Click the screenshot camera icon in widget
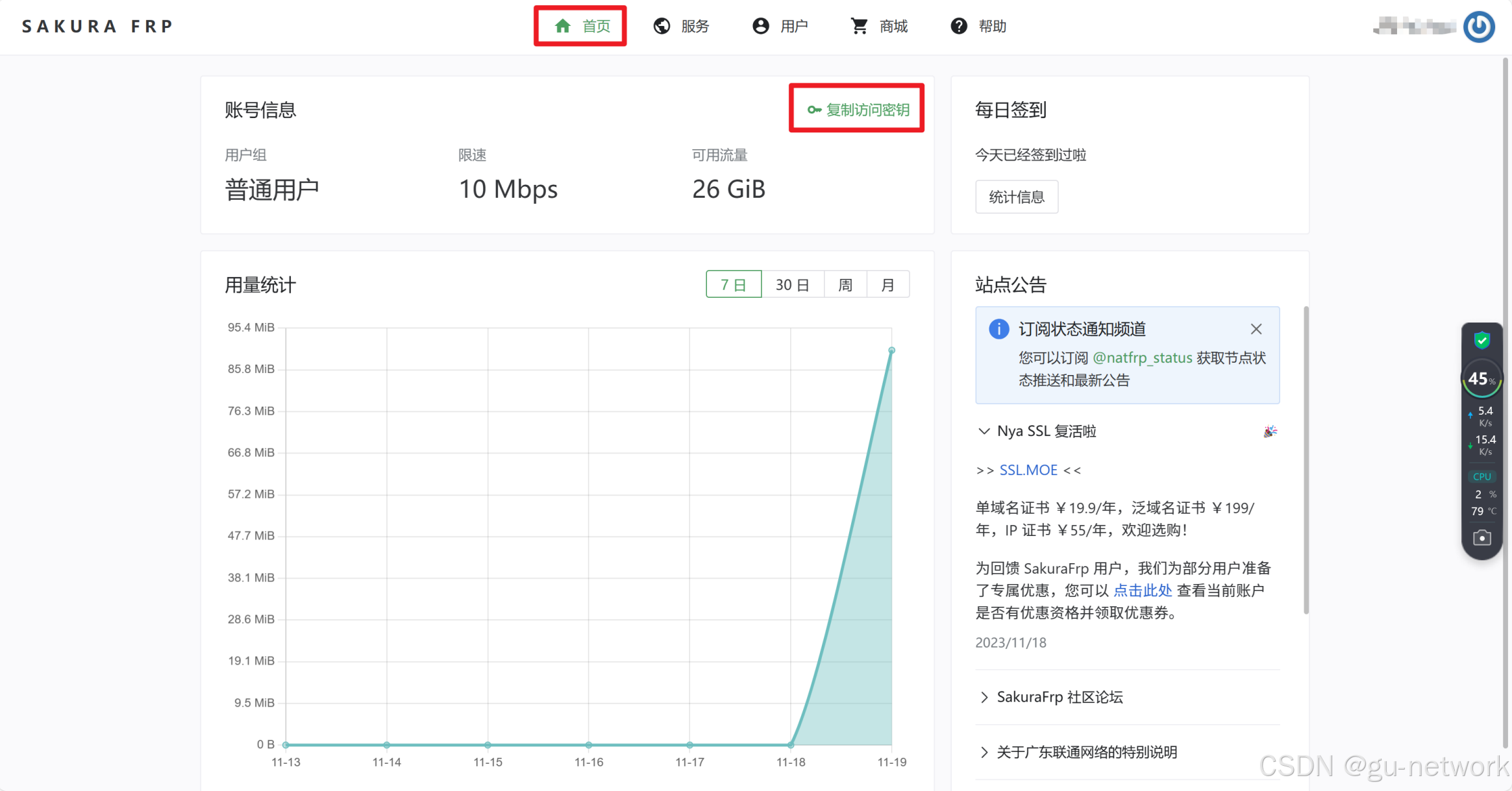 1482,538
